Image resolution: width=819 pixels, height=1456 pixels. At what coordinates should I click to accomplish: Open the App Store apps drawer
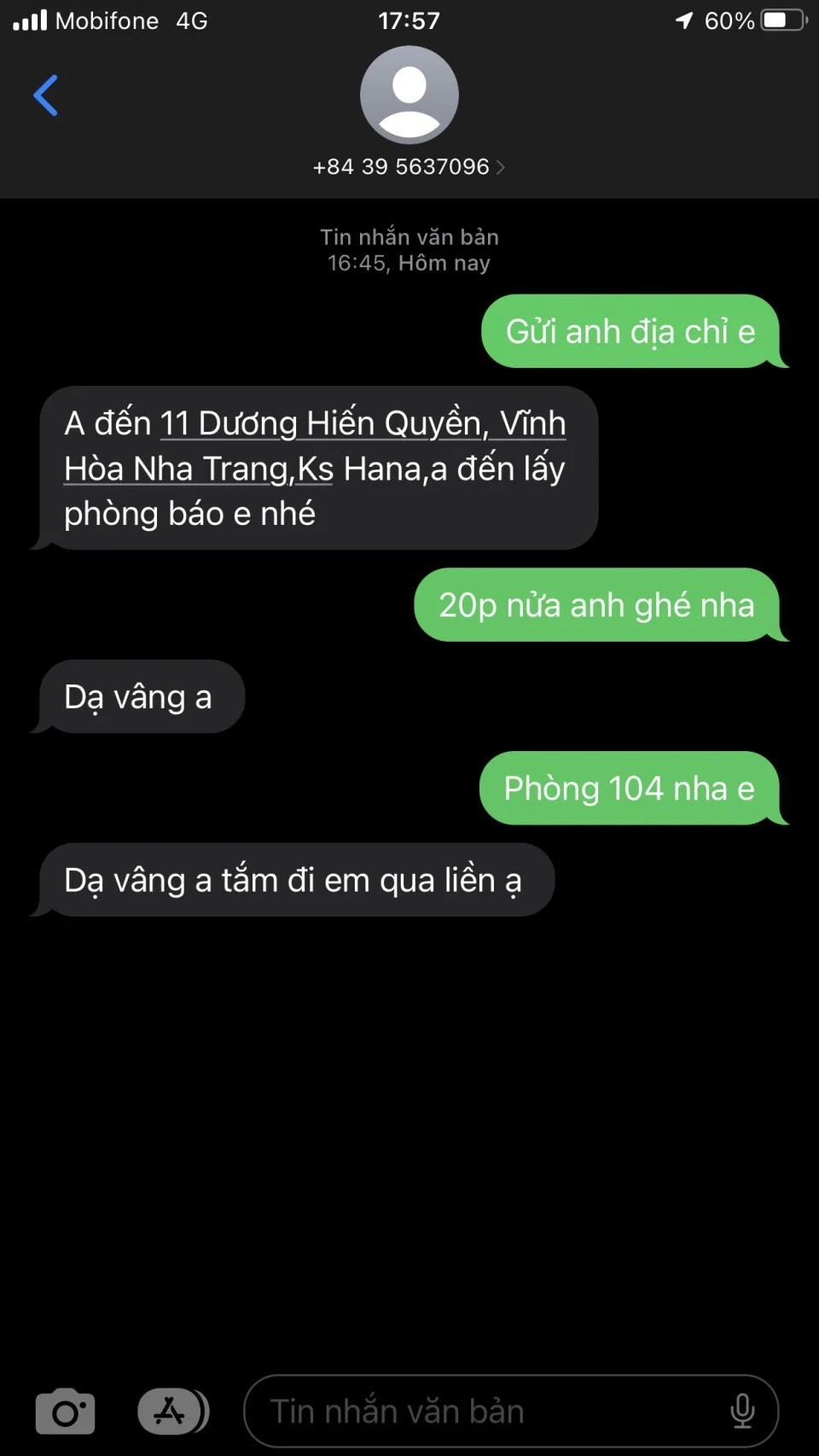[x=173, y=1412]
